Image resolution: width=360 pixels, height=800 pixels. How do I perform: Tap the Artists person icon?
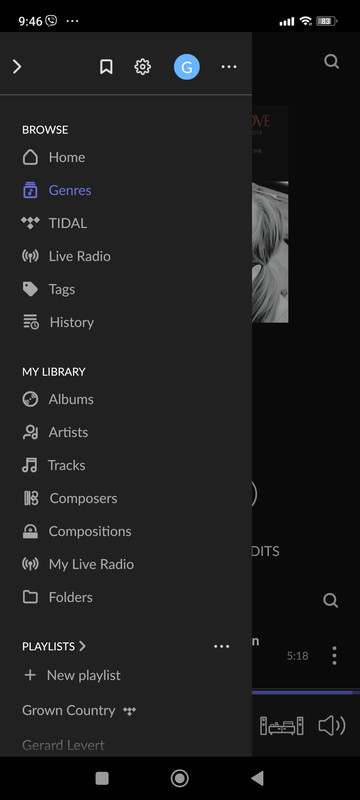tap(30, 432)
